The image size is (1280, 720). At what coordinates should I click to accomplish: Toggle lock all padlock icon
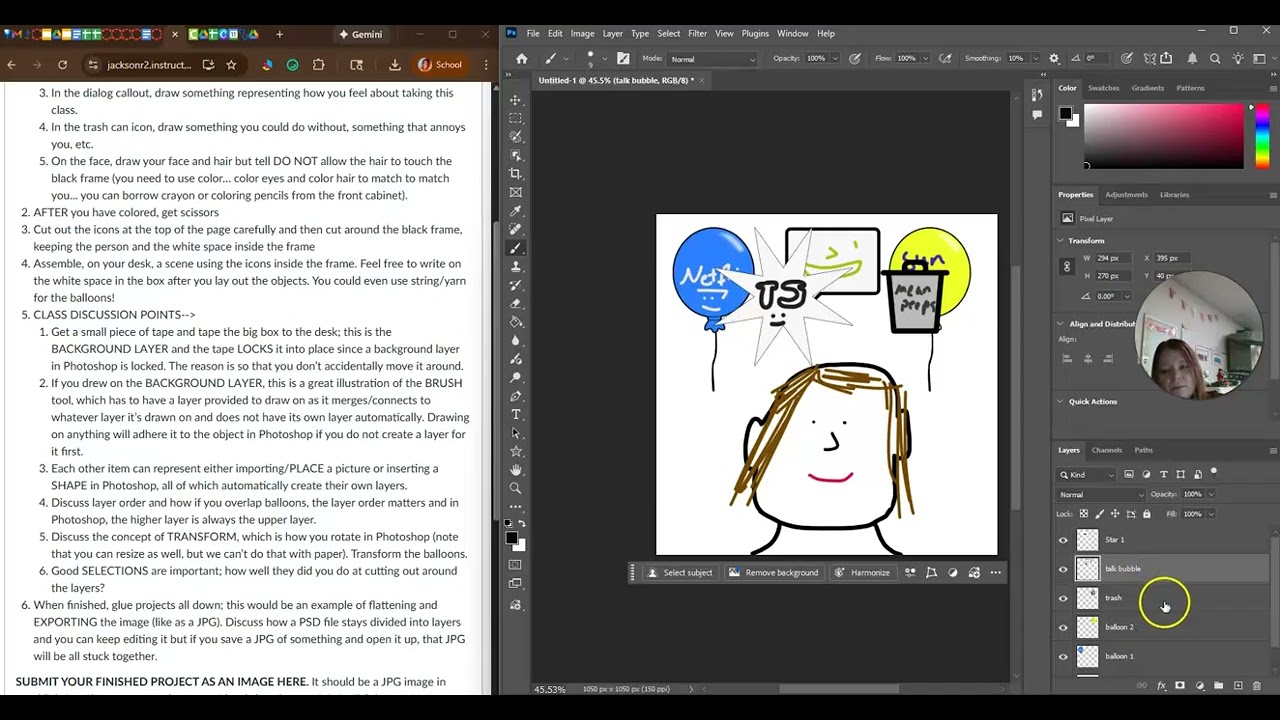click(1147, 514)
